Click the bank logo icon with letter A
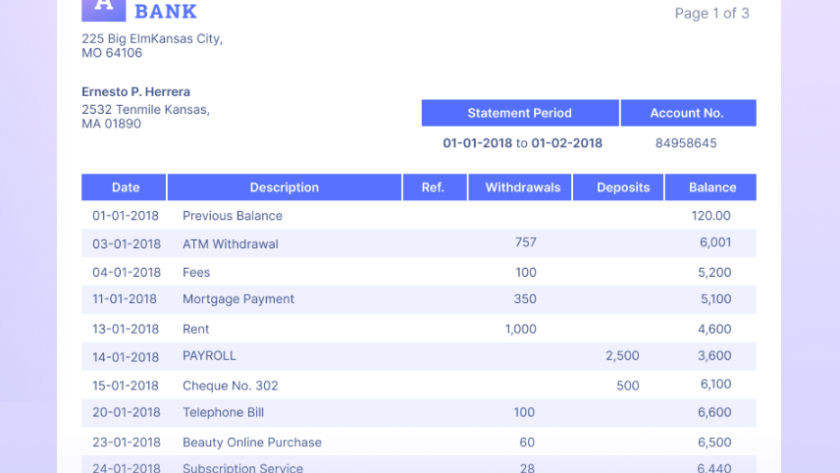The height and width of the screenshot is (473, 840). 103,8
